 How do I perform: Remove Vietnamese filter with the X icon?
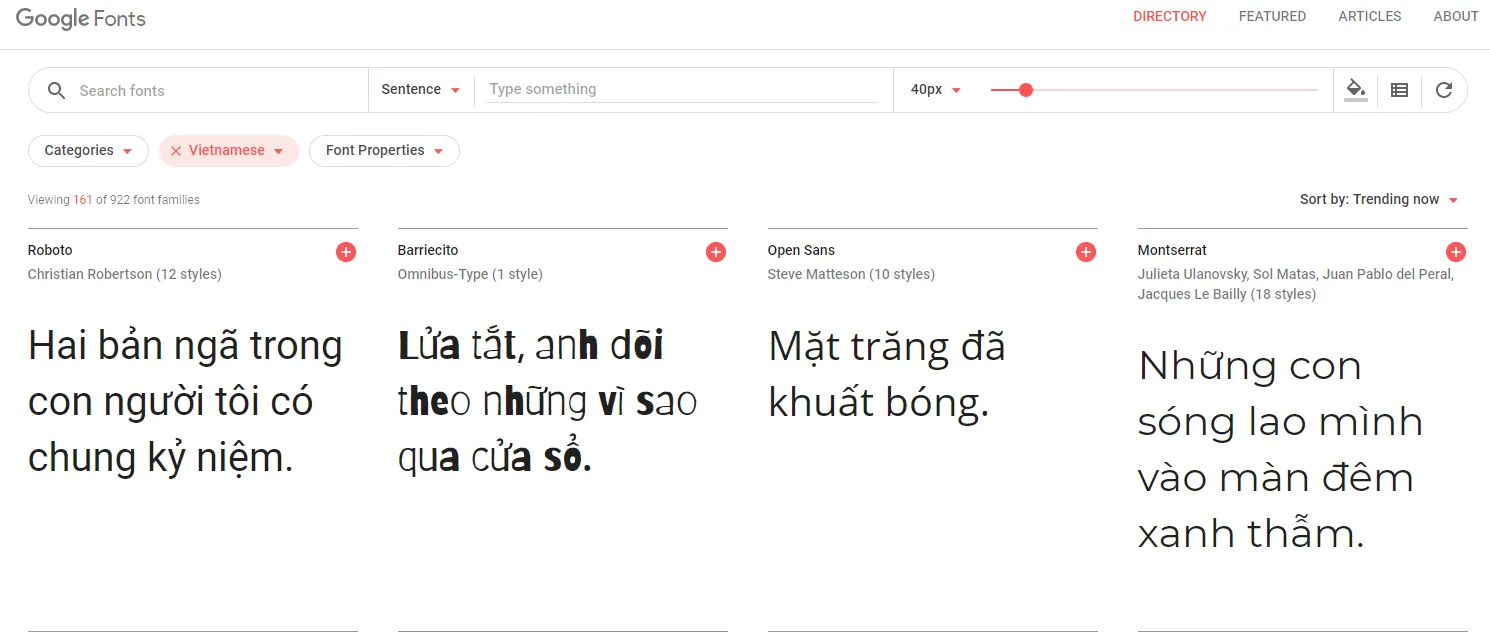pos(176,151)
